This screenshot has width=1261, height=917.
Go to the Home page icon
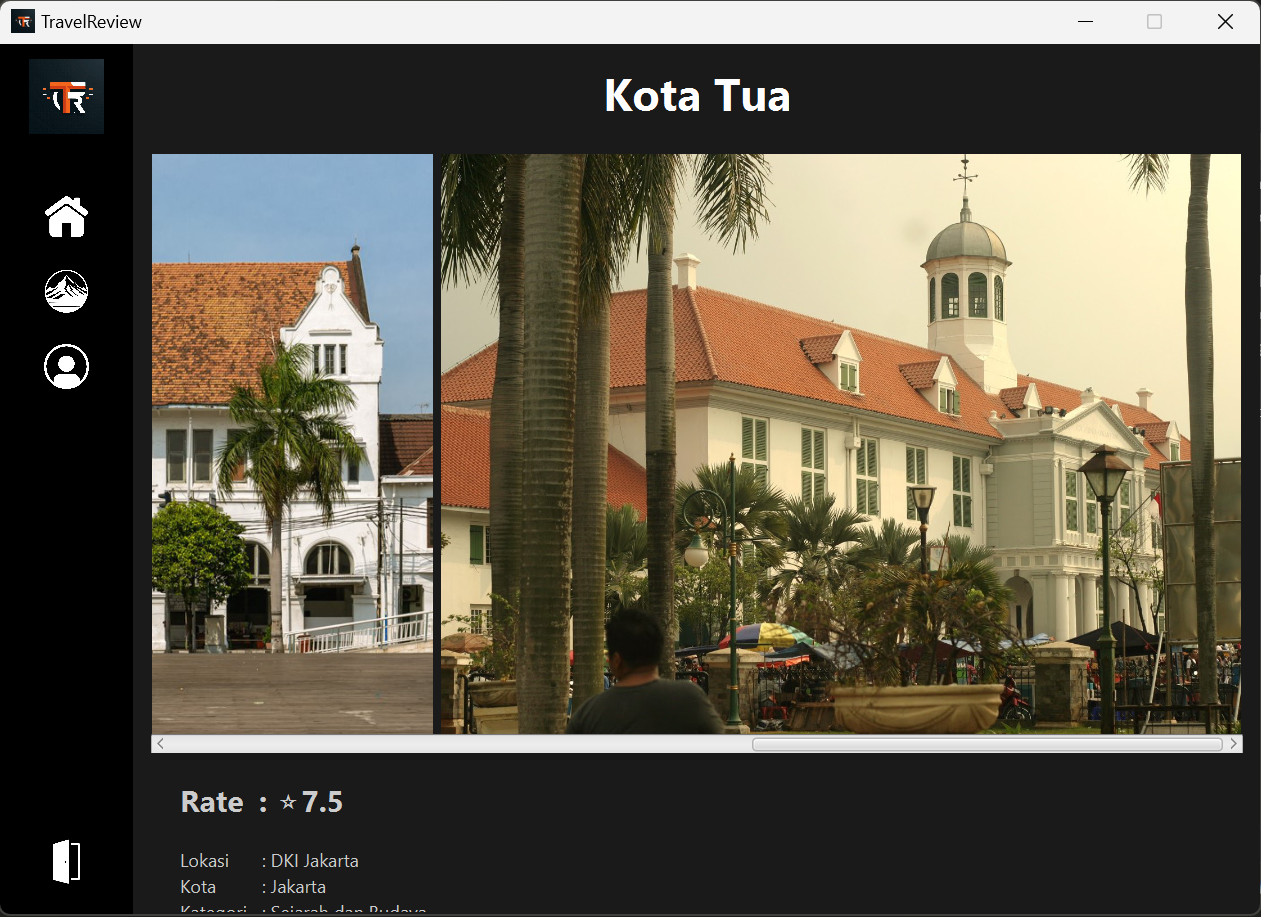[66, 217]
